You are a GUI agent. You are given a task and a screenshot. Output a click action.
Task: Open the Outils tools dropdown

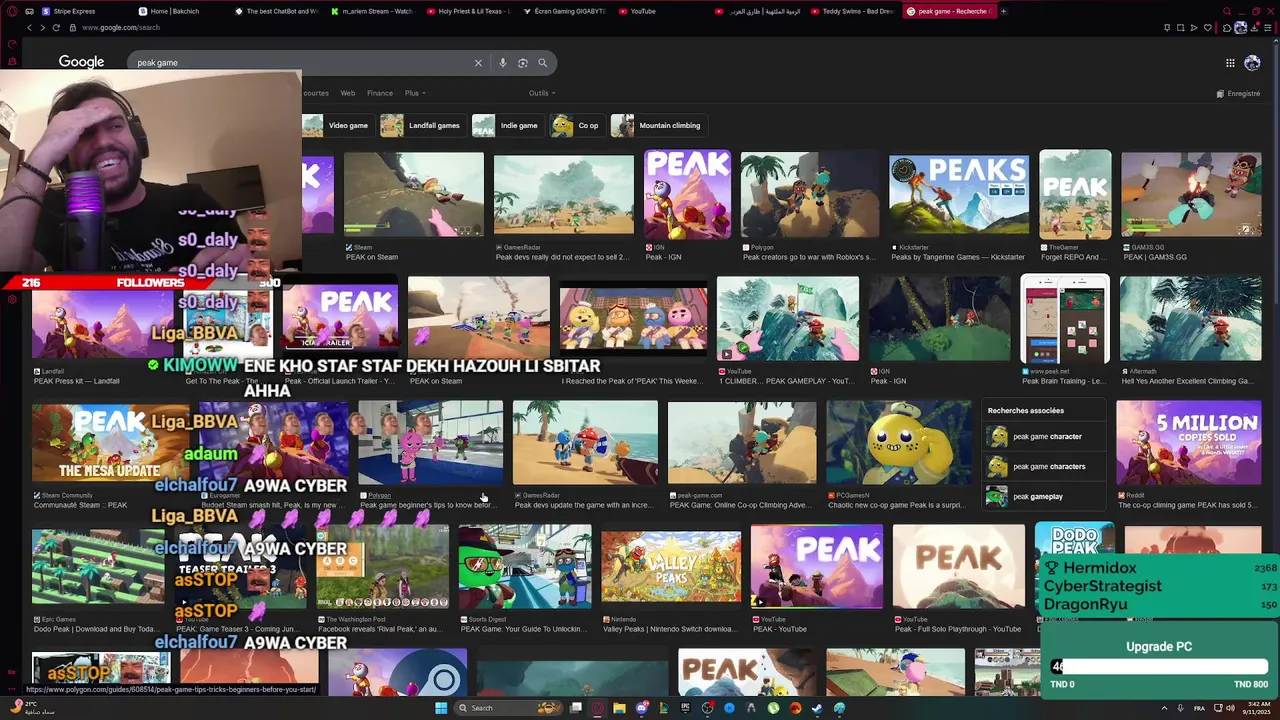pyautogui.click(x=542, y=93)
